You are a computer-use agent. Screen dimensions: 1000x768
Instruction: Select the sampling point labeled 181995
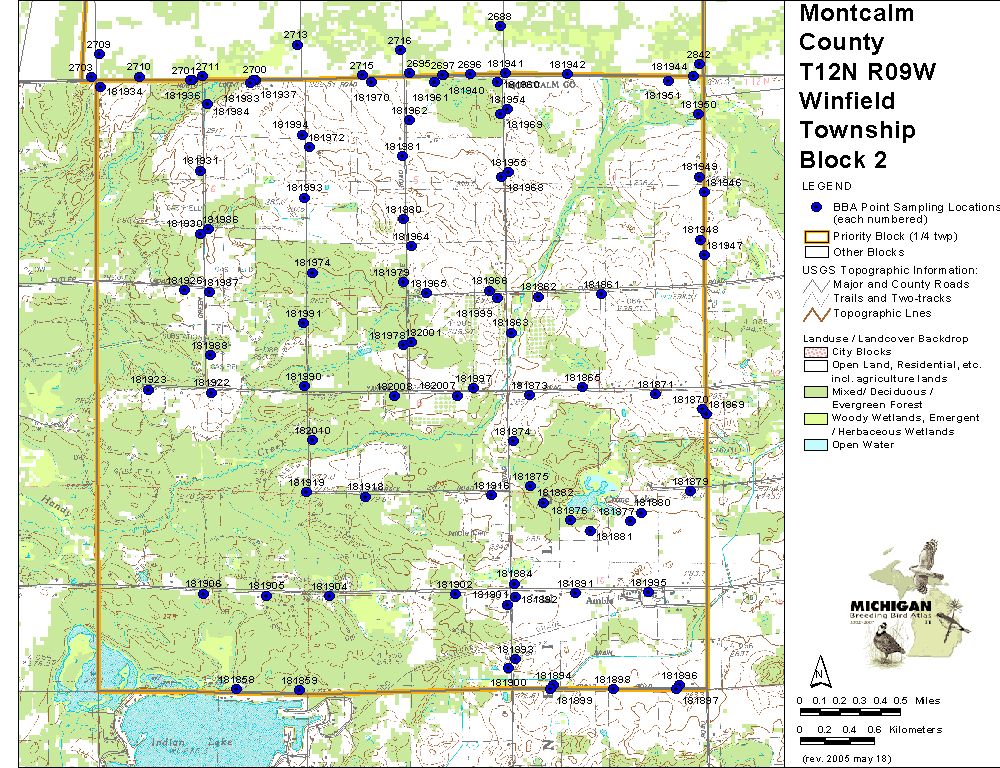tap(648, 592)
